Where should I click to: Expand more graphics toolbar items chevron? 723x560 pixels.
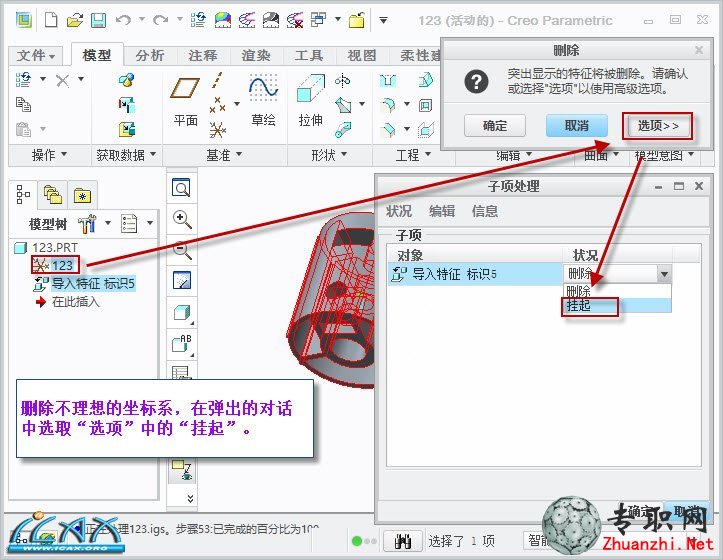point(190,498)
